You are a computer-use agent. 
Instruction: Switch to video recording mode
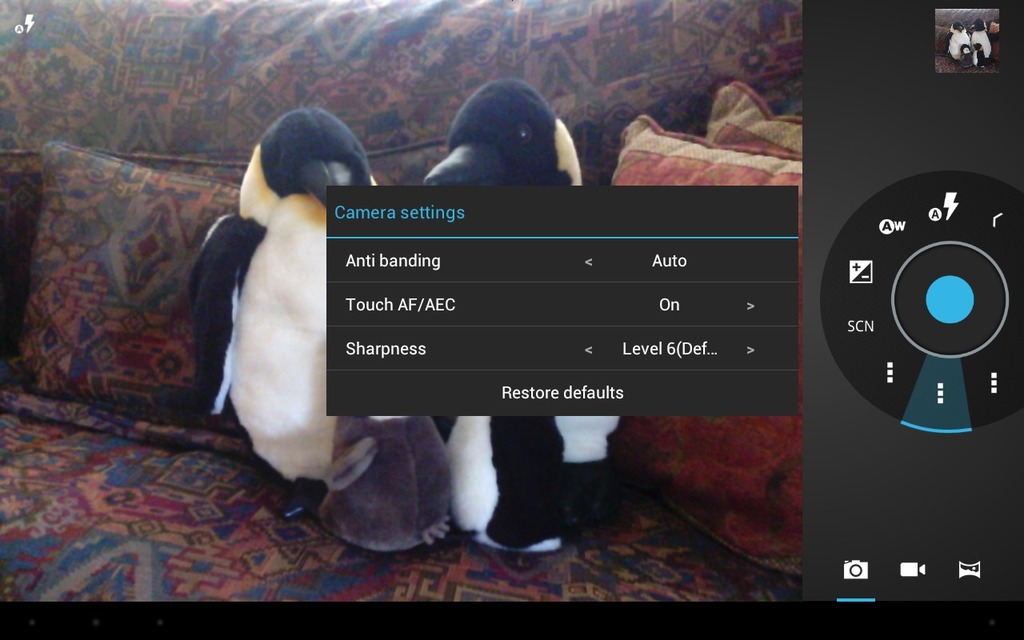click(x=912, y=569)
